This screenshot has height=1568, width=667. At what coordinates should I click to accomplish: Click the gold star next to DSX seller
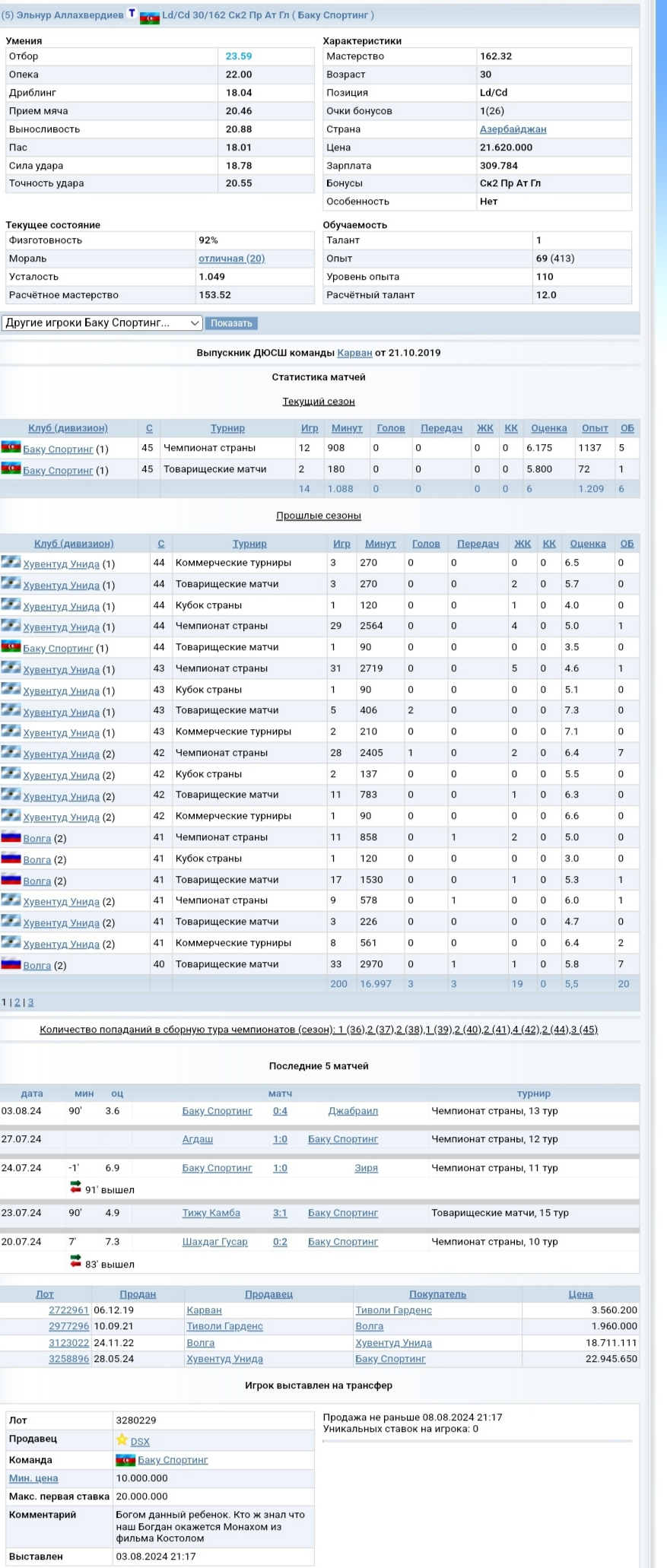click(122, 1439)
